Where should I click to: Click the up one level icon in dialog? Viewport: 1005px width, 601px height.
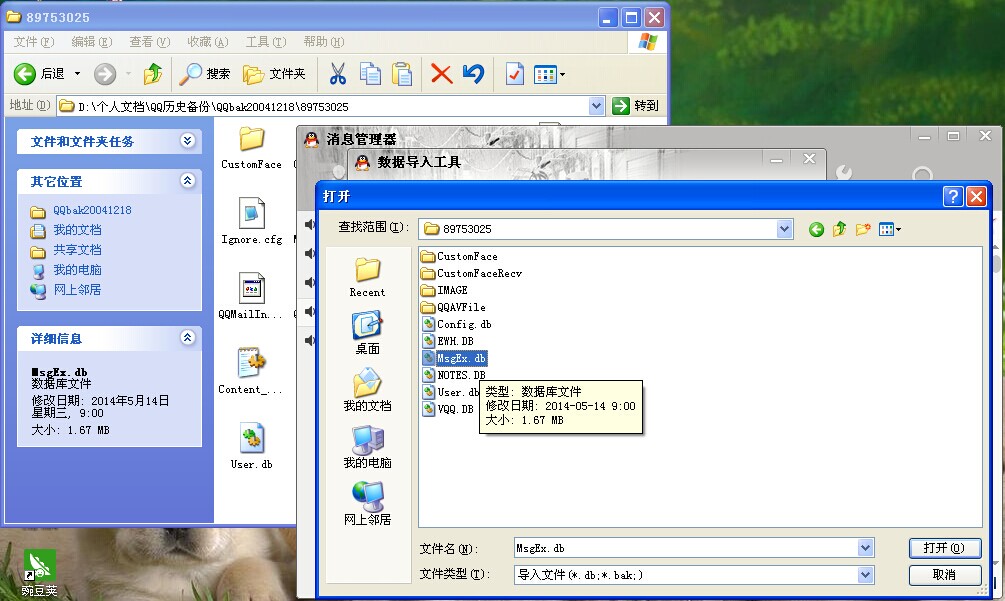pyautogui.click(x=840, y=229)
